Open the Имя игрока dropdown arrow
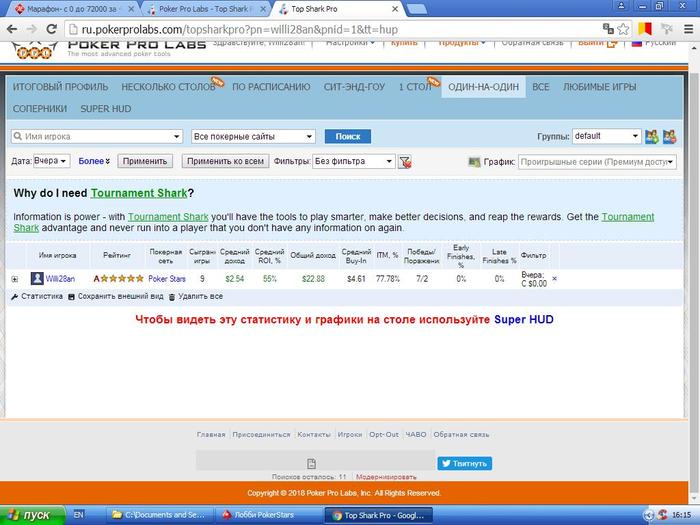This screenshot has height=525, width=700. click(177, 137)
